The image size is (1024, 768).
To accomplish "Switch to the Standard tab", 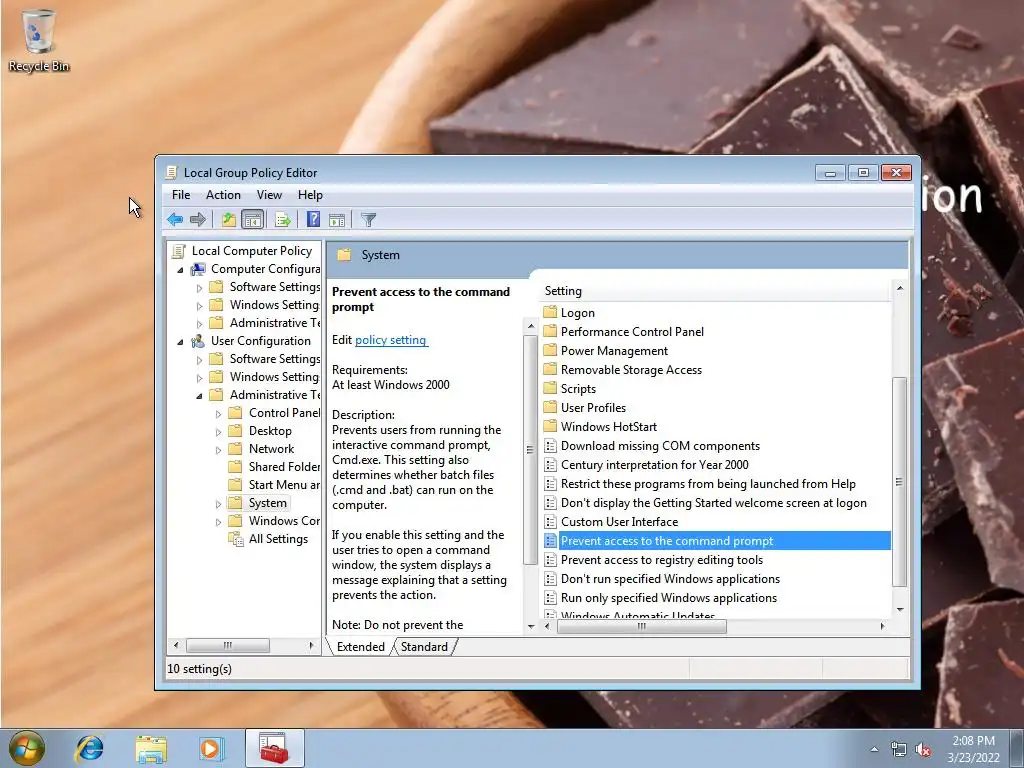I will [x=424, y=647].
